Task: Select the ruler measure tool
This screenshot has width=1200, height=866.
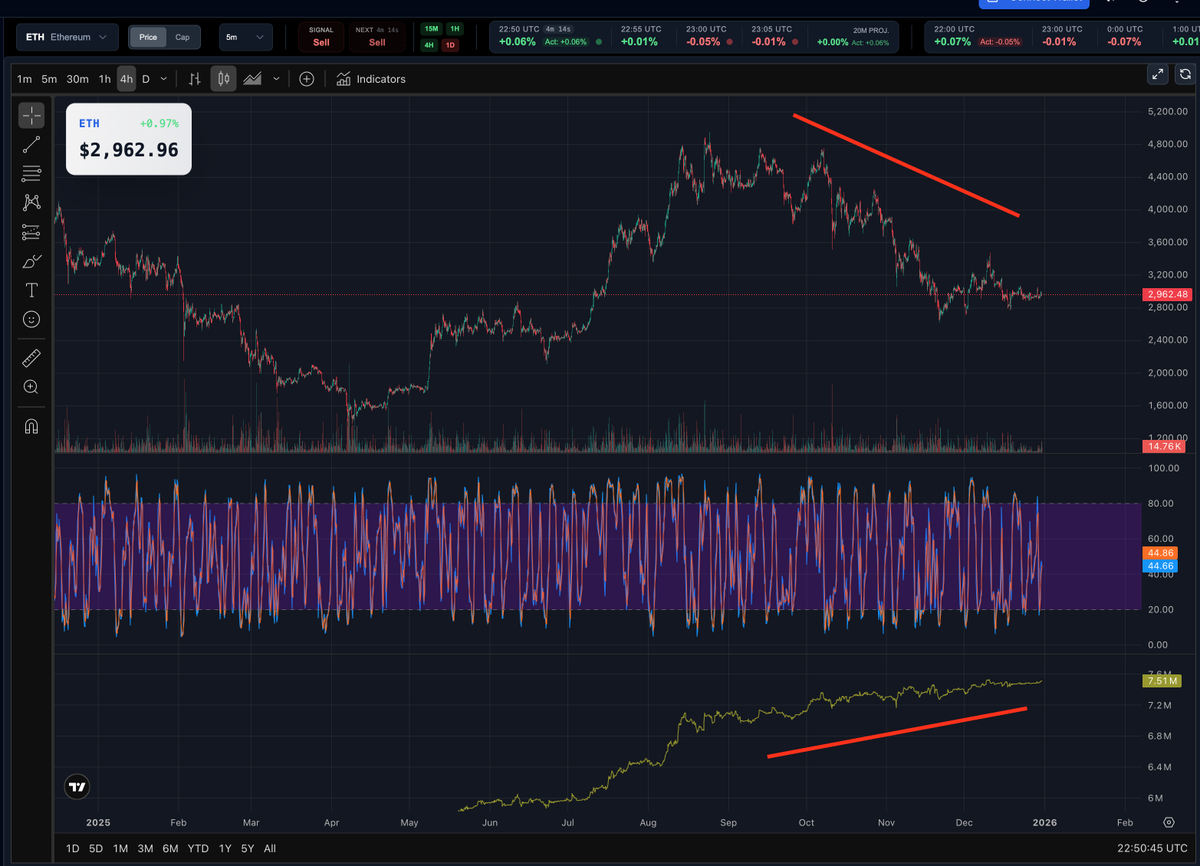Action: point(31,357)
